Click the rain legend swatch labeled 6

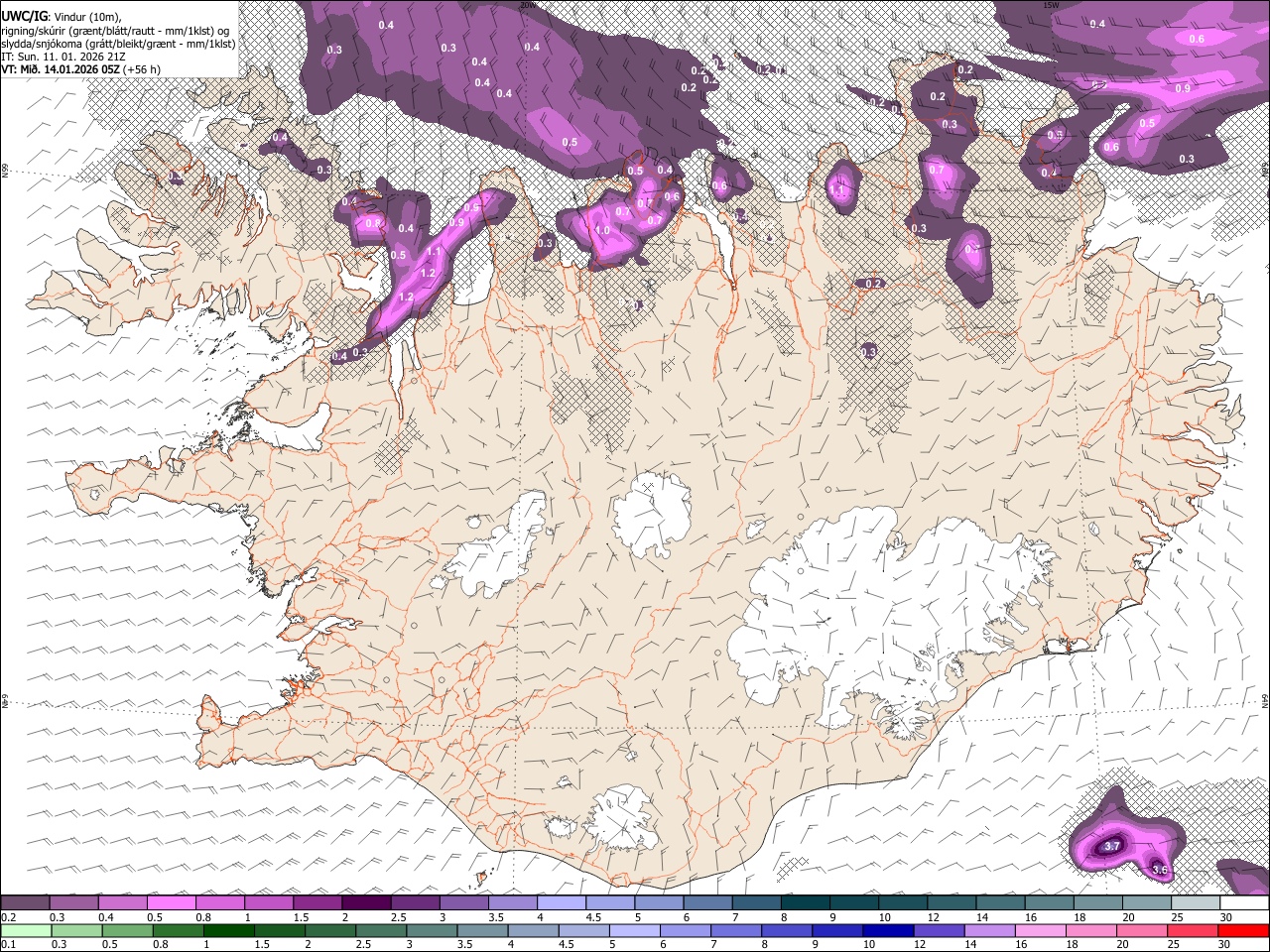(686, 930)
